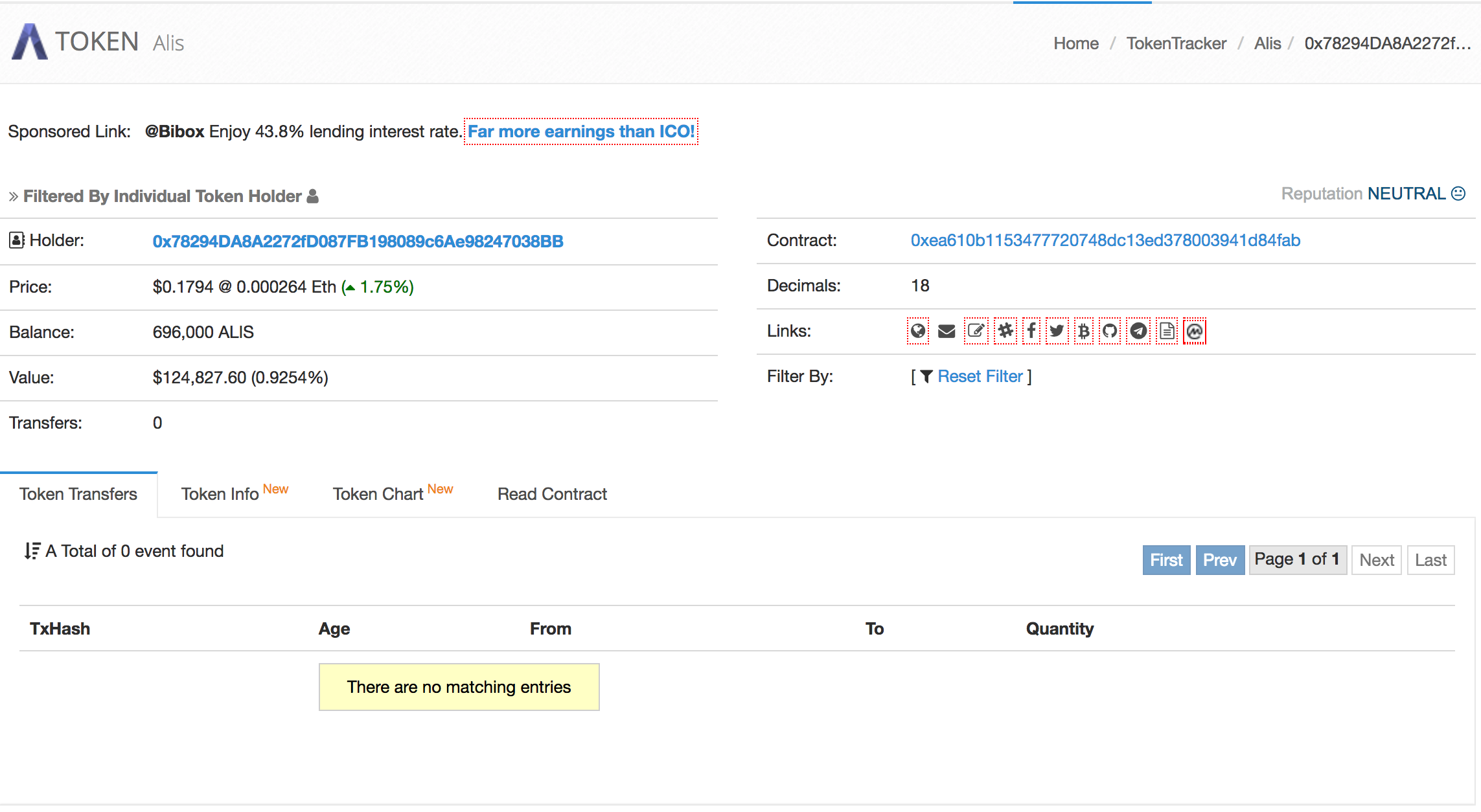Click the CoinMarketCap icon link
1481x812 pixels.
(1194, 331)
